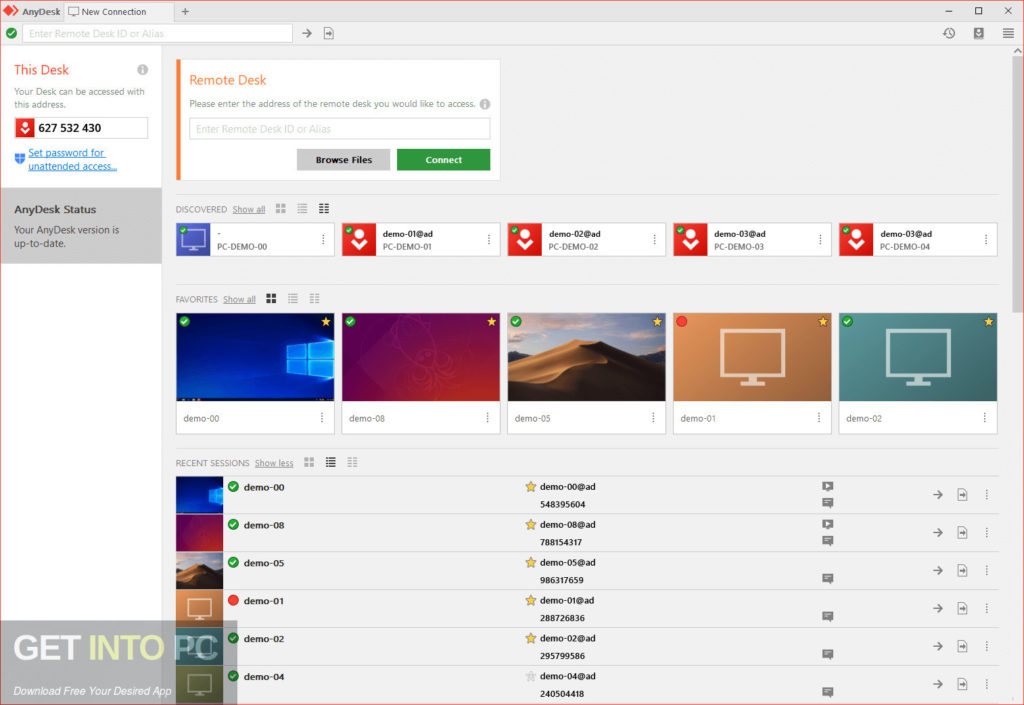Screen dimensions: 1024x705
Task: Open options menu for the demo-04 session row
Action: click(986, 684)
